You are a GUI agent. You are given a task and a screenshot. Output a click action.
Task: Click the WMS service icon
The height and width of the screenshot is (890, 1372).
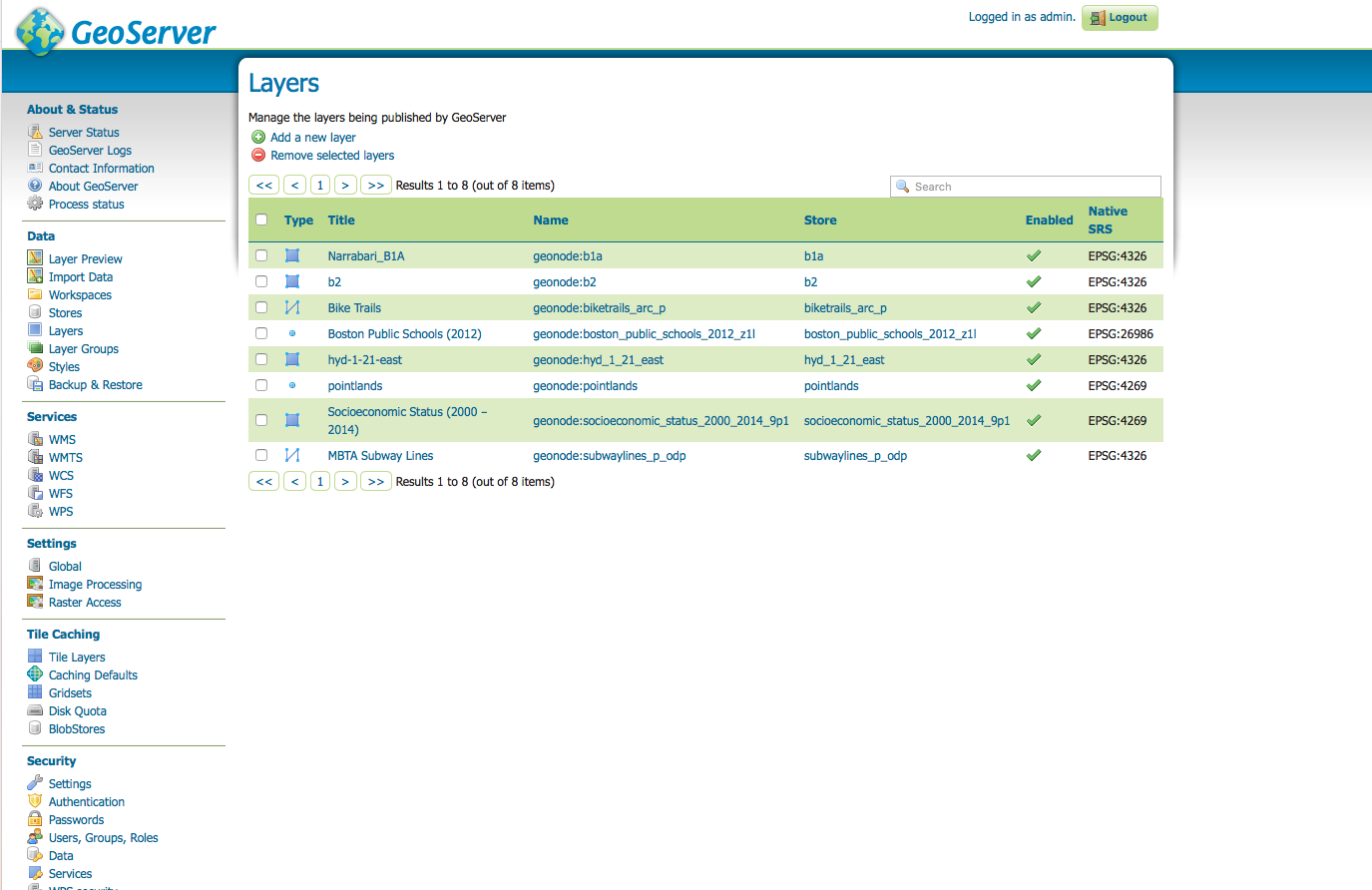(35, 439)
